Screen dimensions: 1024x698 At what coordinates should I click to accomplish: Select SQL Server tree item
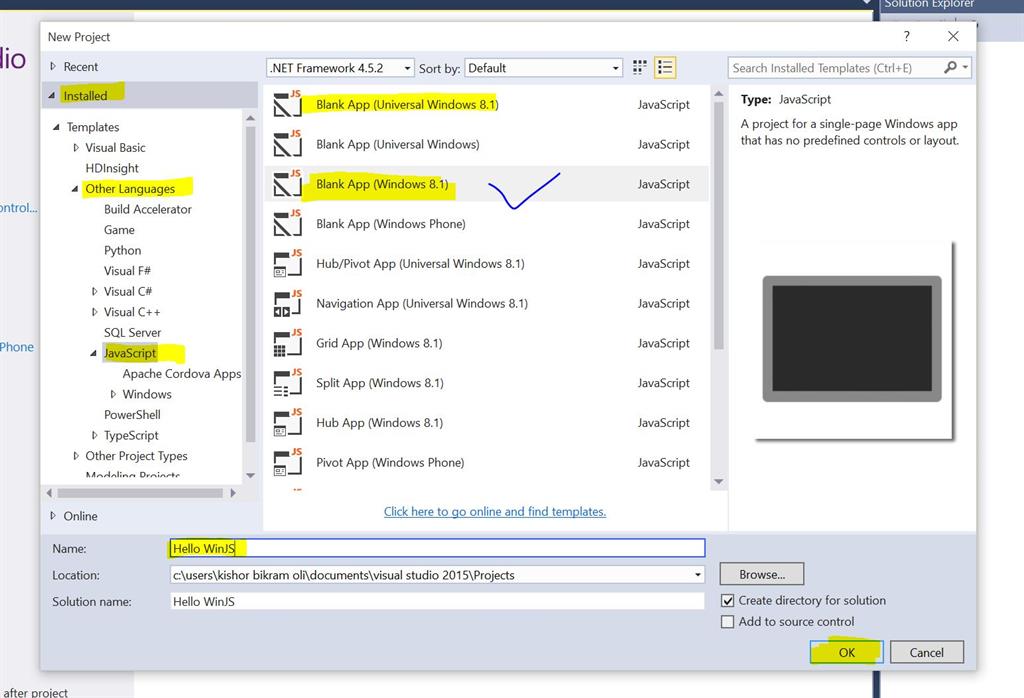132,332
